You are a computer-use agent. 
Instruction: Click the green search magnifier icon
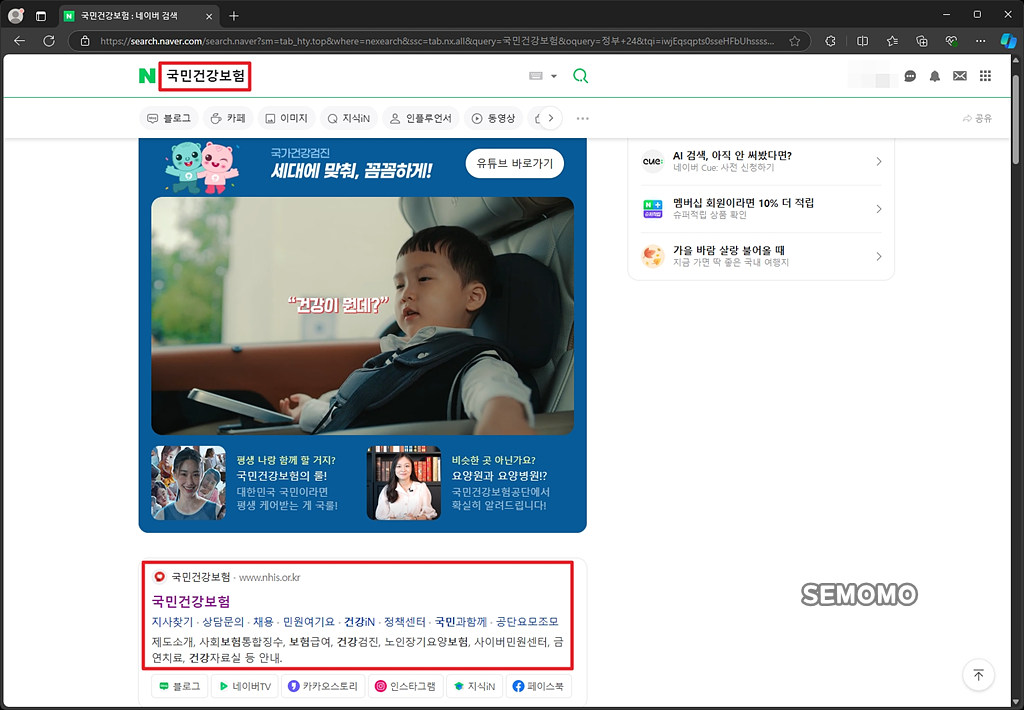[580, 76]
